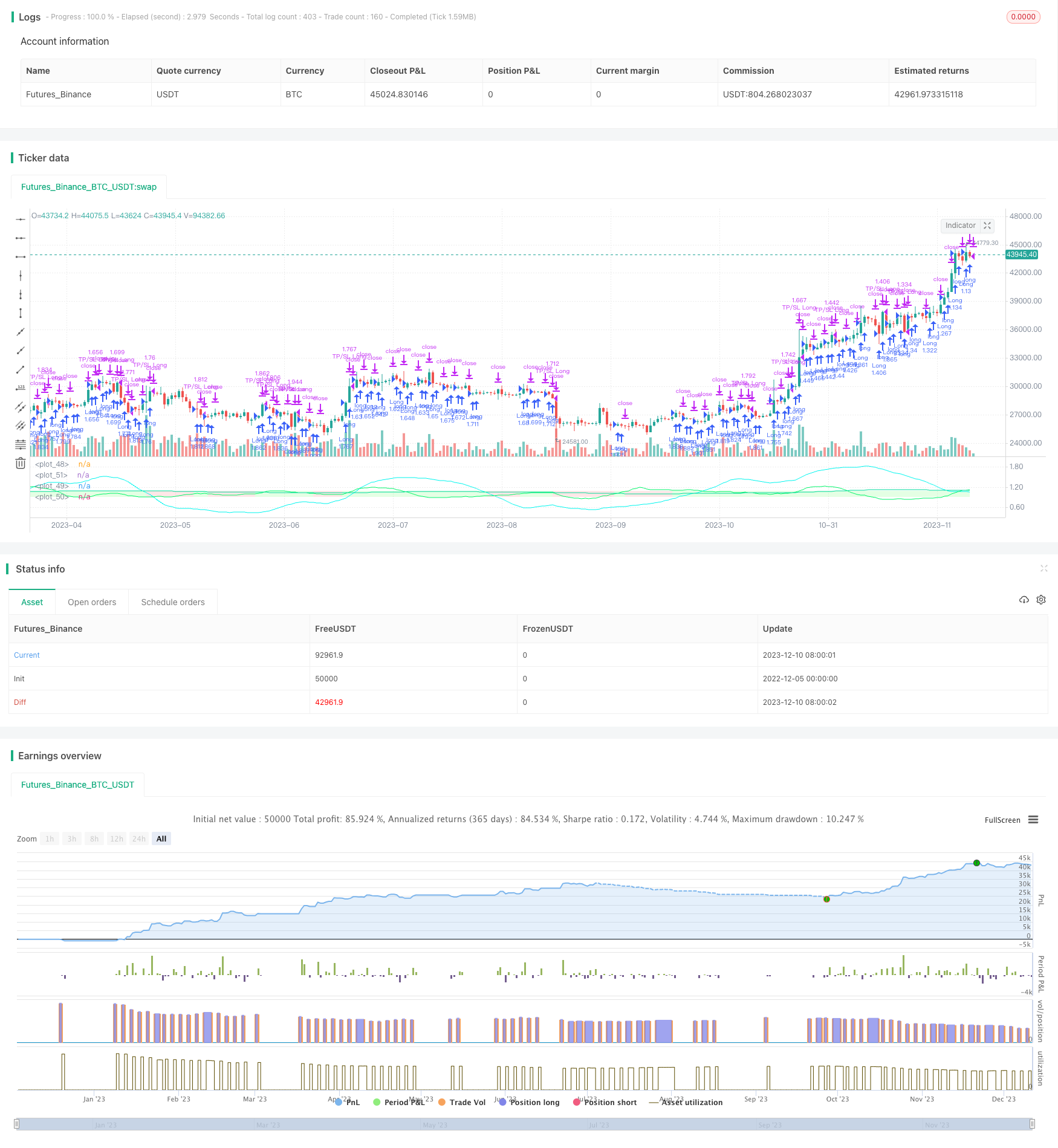This screenshot has height=1148, width=1058.
Task: Open the earnings chart hamburger menu
Action: (x=1033, y=820)
